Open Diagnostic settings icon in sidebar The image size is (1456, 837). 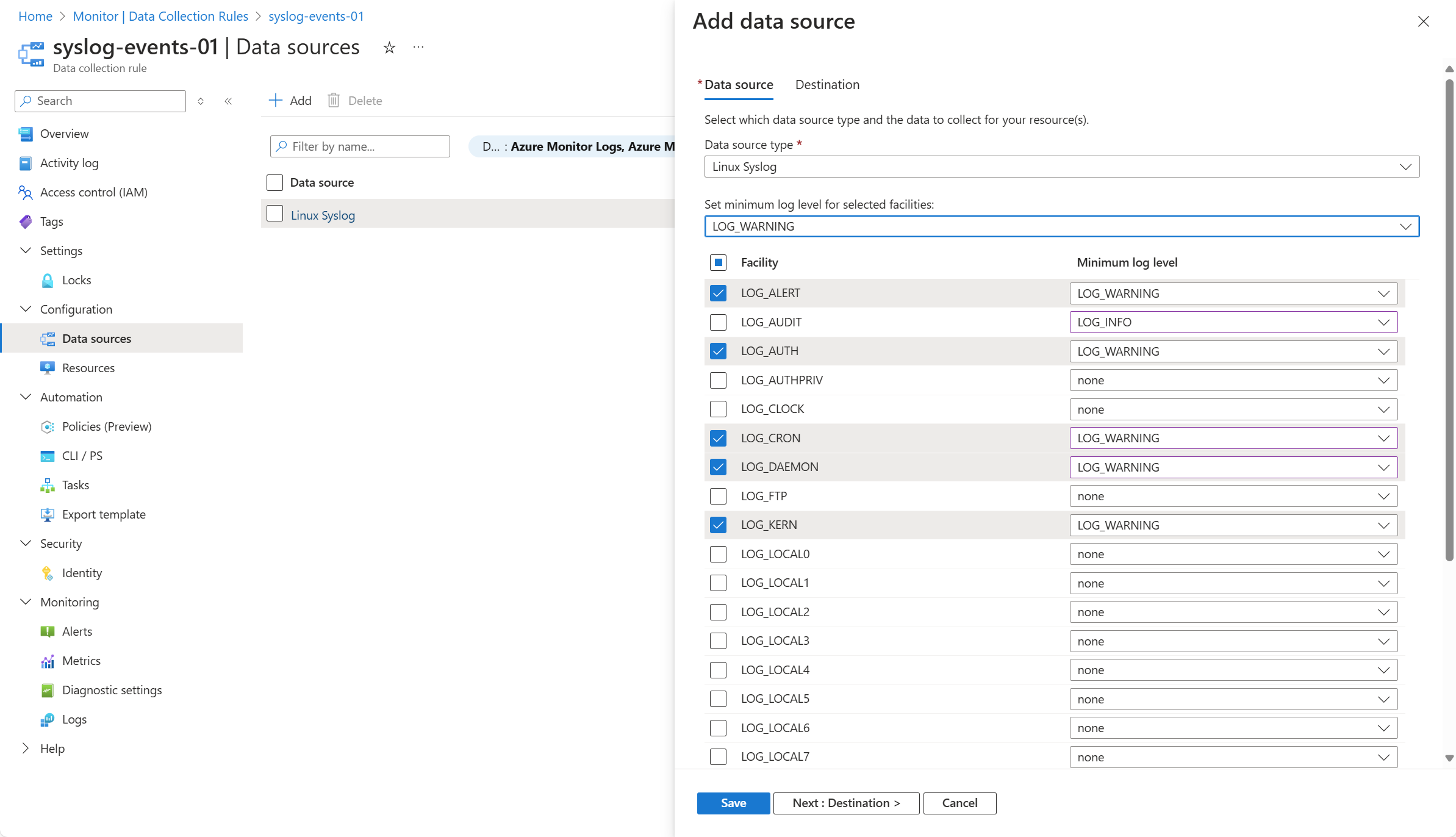point(48,690)
